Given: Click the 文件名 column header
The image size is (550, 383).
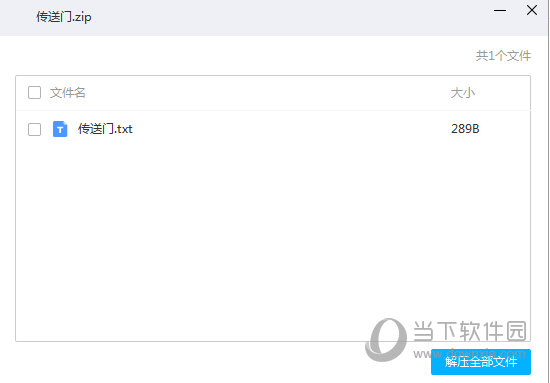Looking at the screenshot, I should tap(68, 93).
